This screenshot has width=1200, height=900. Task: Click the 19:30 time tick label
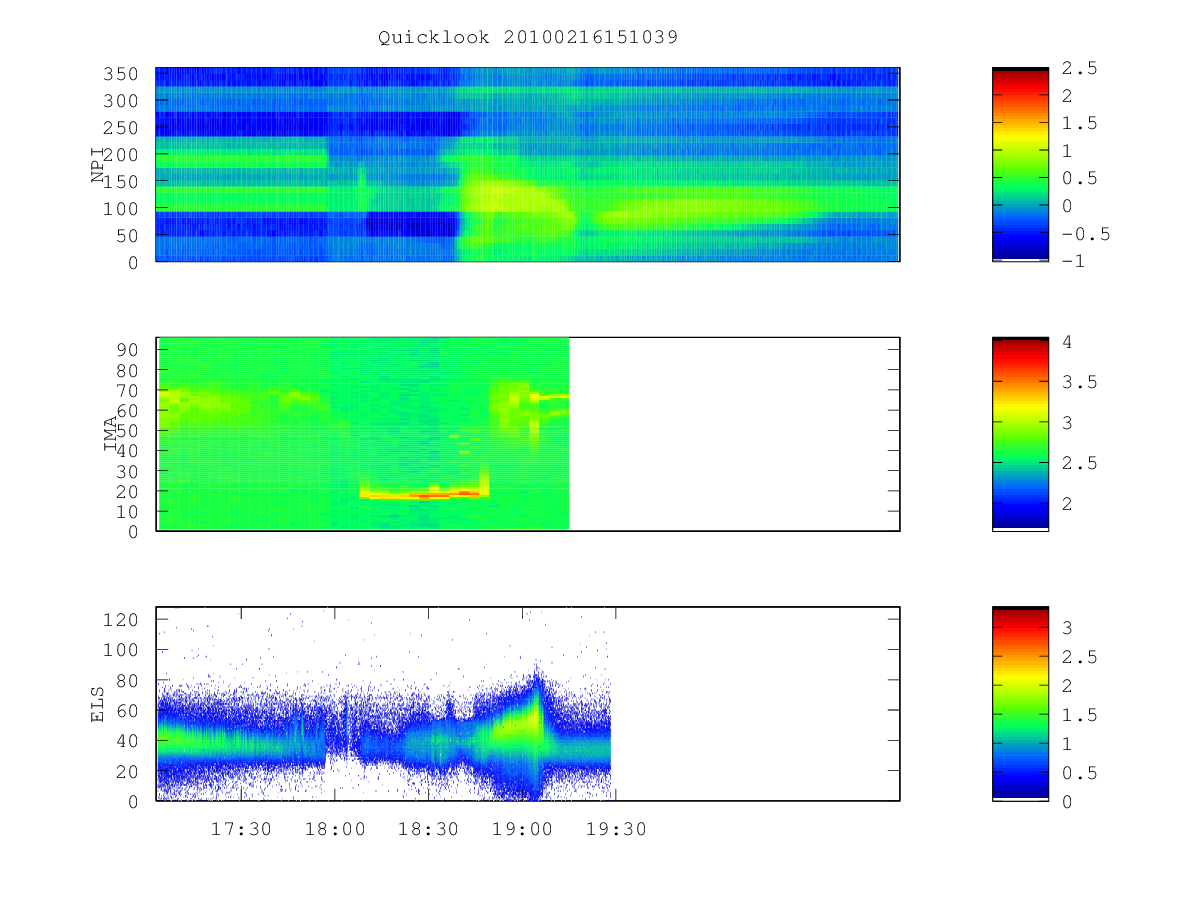coord(616,829)
